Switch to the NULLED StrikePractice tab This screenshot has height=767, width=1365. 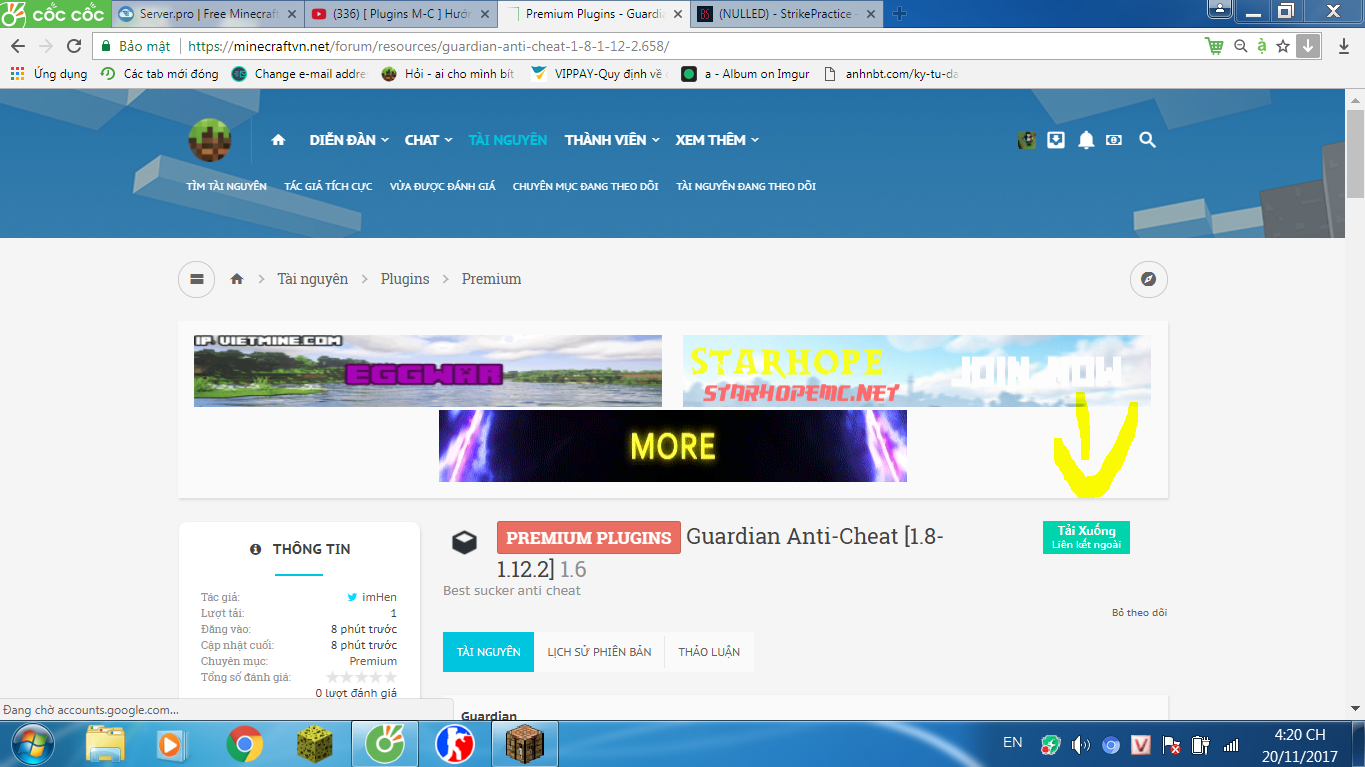point(786,14)
